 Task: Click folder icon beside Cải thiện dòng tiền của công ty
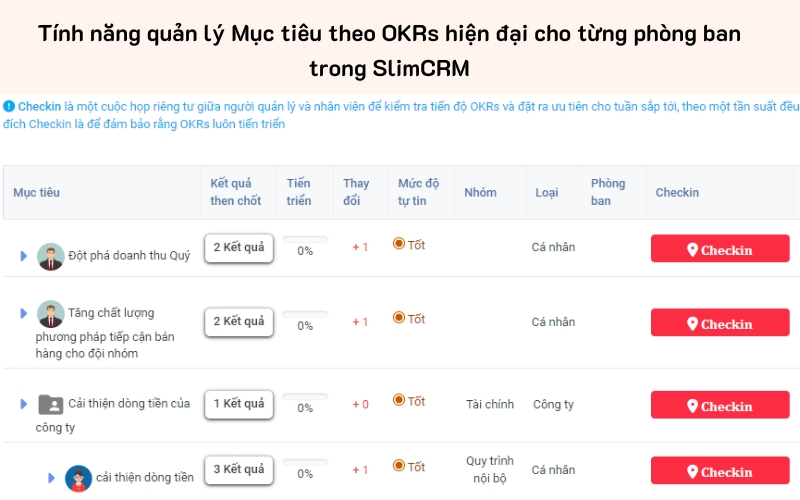click(50, 404)
